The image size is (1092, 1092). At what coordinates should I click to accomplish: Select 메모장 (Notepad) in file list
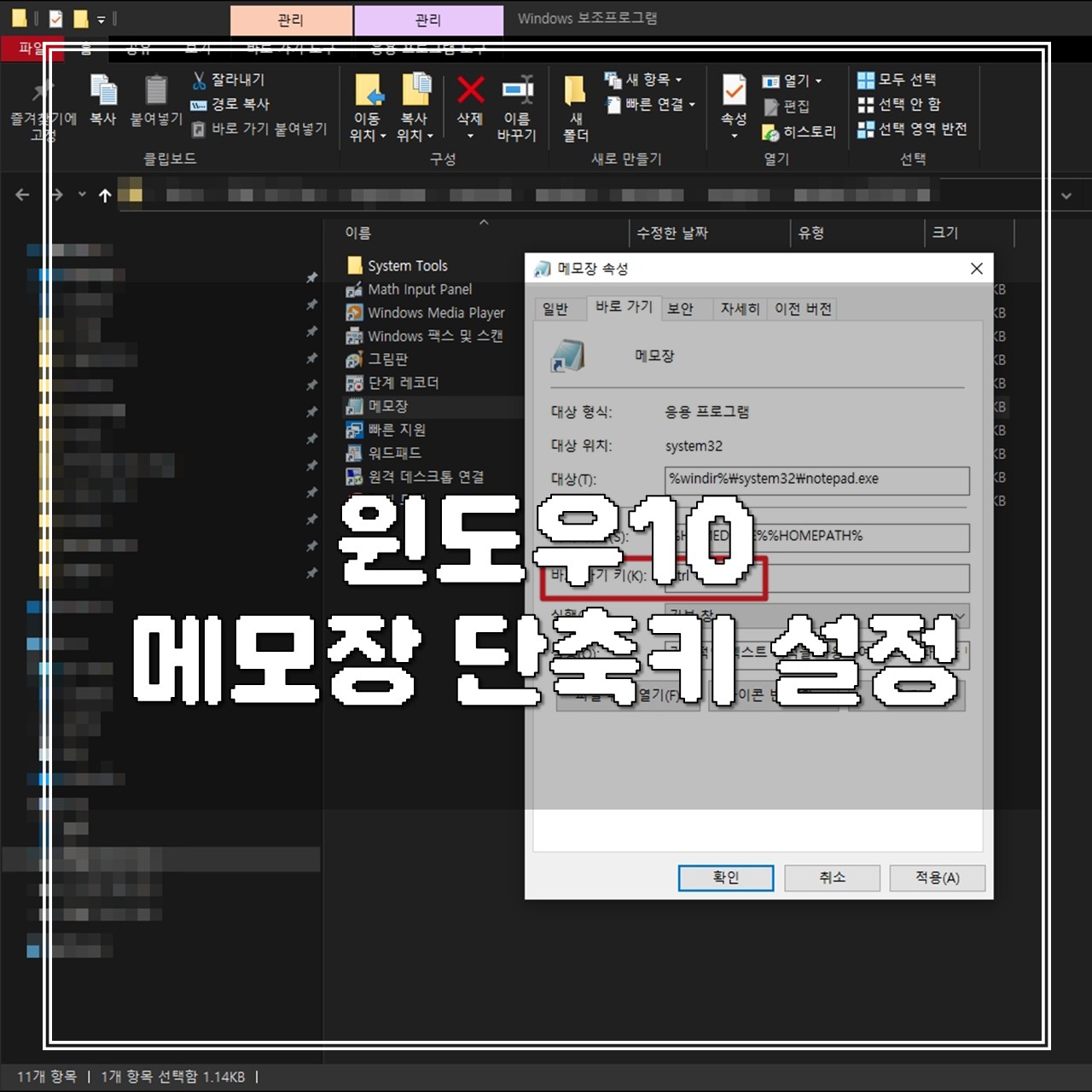click(376, 406)
